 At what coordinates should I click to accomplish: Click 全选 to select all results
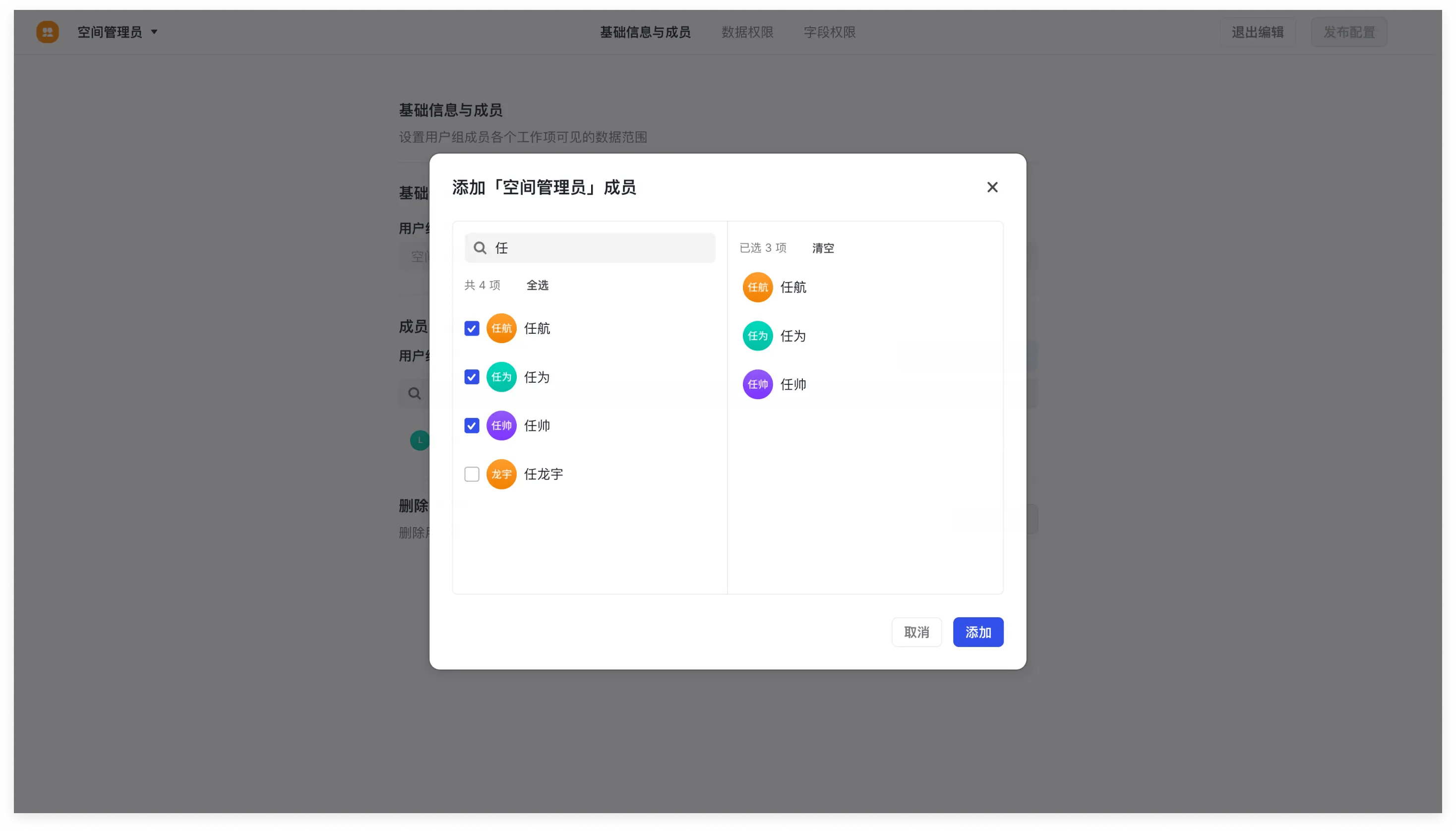click(x=537, y=285)
